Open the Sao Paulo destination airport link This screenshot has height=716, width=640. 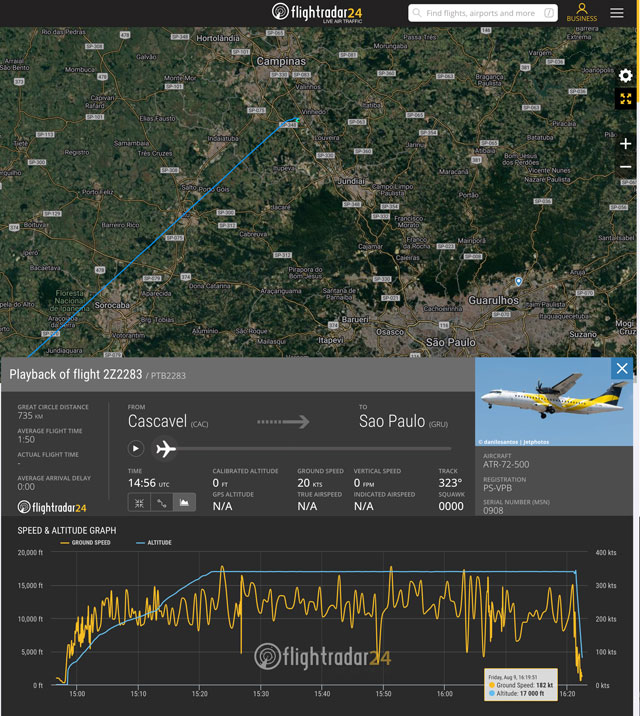398,422
